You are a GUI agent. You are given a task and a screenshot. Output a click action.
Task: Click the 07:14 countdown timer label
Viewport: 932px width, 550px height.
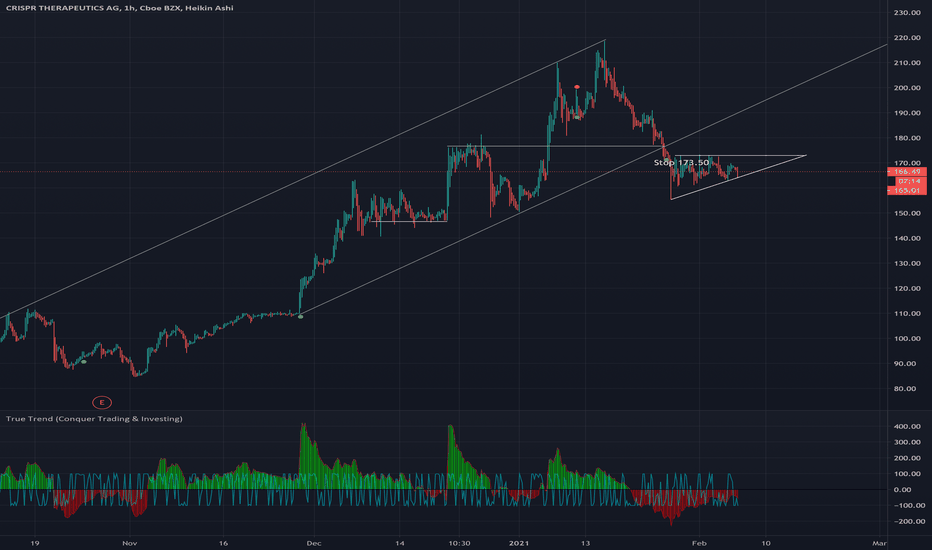click(909, 181)
